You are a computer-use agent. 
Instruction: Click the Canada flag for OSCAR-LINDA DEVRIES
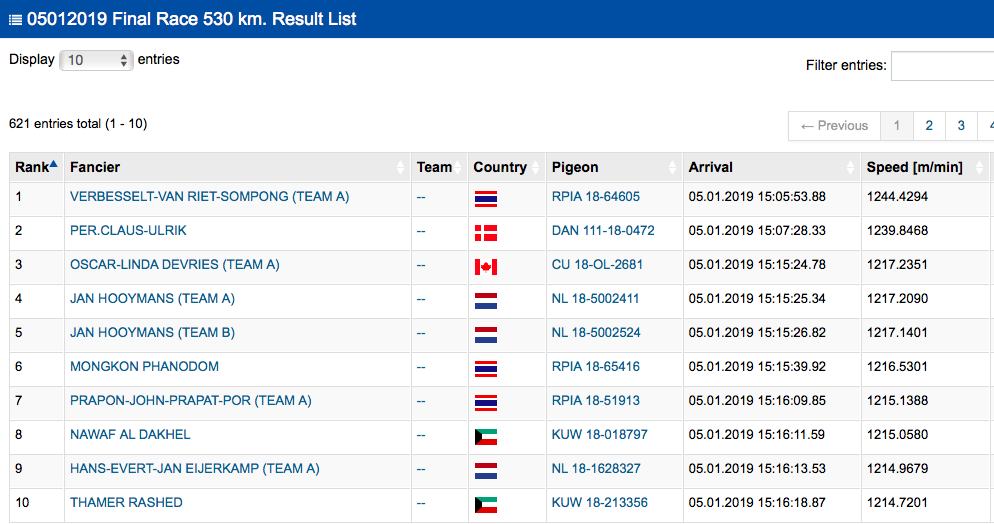(486, 266)
